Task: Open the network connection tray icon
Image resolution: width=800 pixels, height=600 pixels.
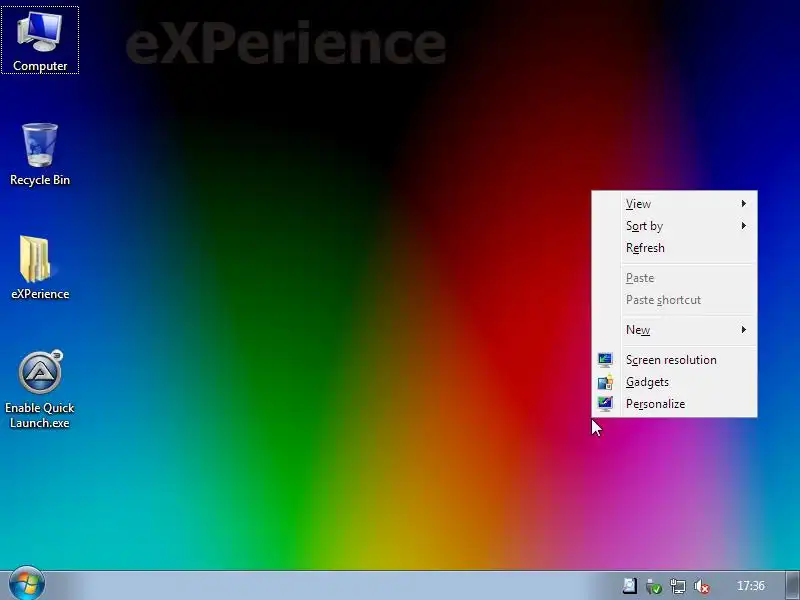Action: 678,586
